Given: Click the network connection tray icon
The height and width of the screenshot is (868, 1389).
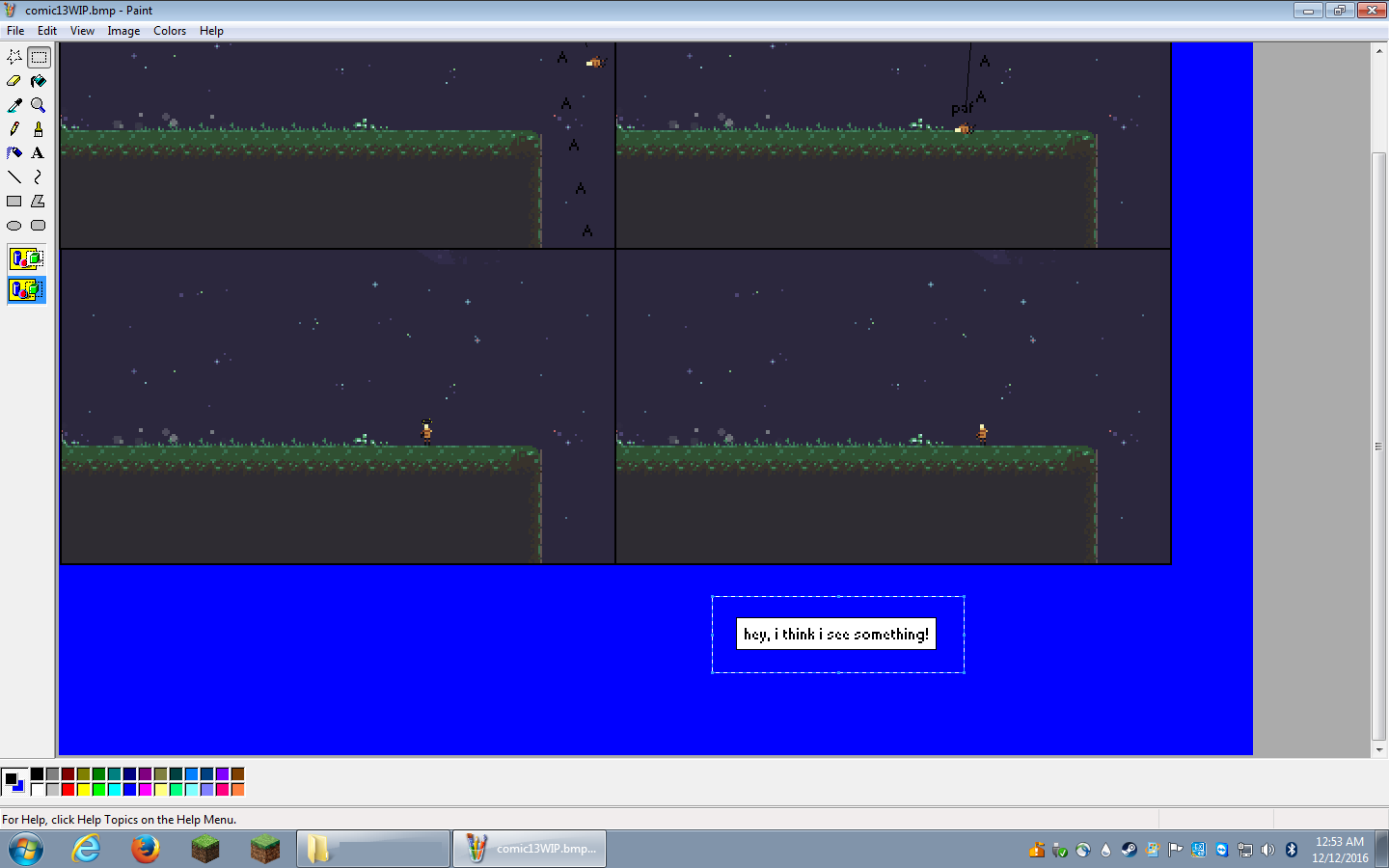Looking at the screenshot, I should pos(1244,850).
